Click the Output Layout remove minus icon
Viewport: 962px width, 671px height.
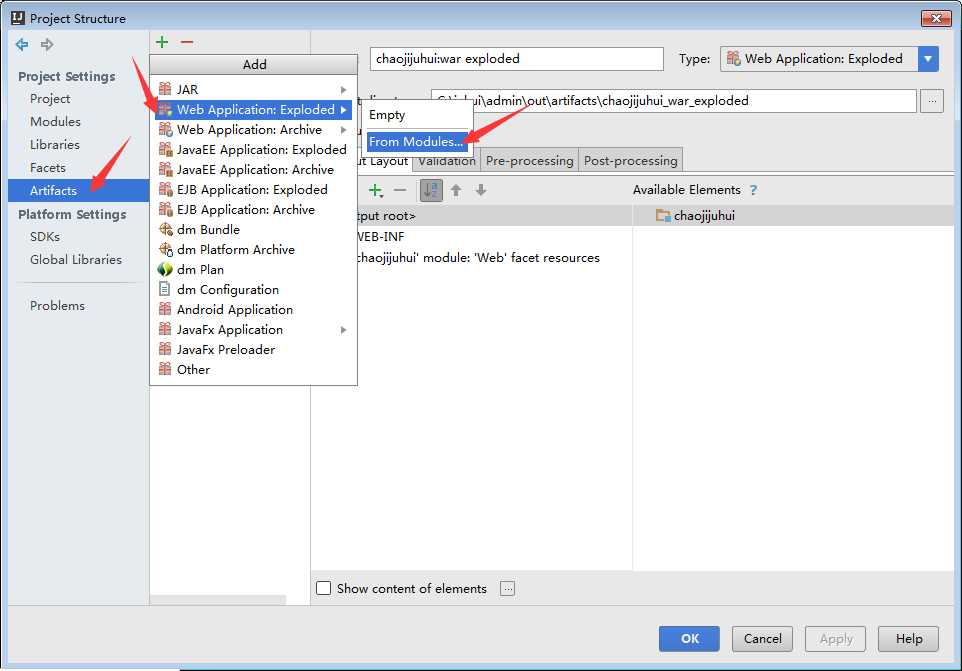pos(400,190)
